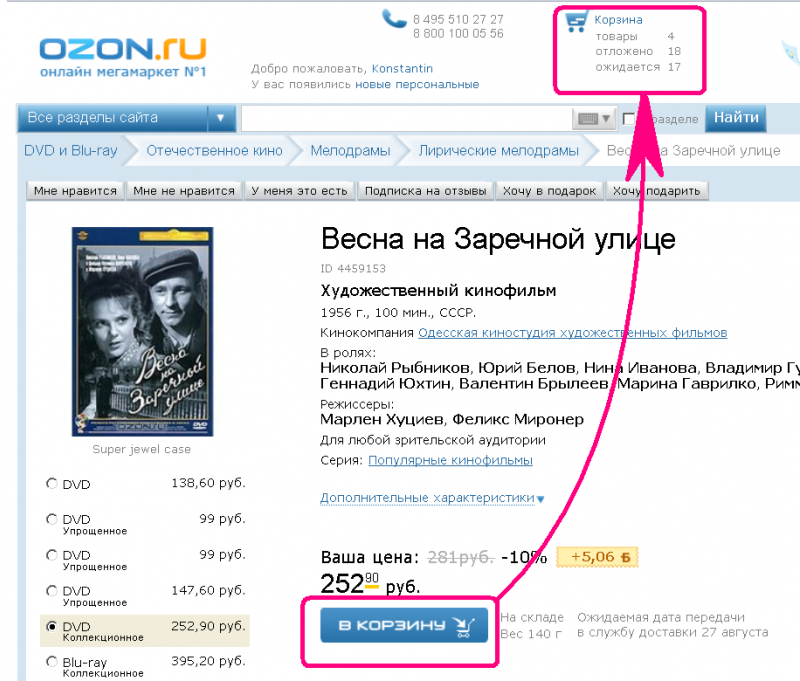The width and height of the screenshot is (800, 681).
Task: Click the Найти search button
Action: pos(736,118)
